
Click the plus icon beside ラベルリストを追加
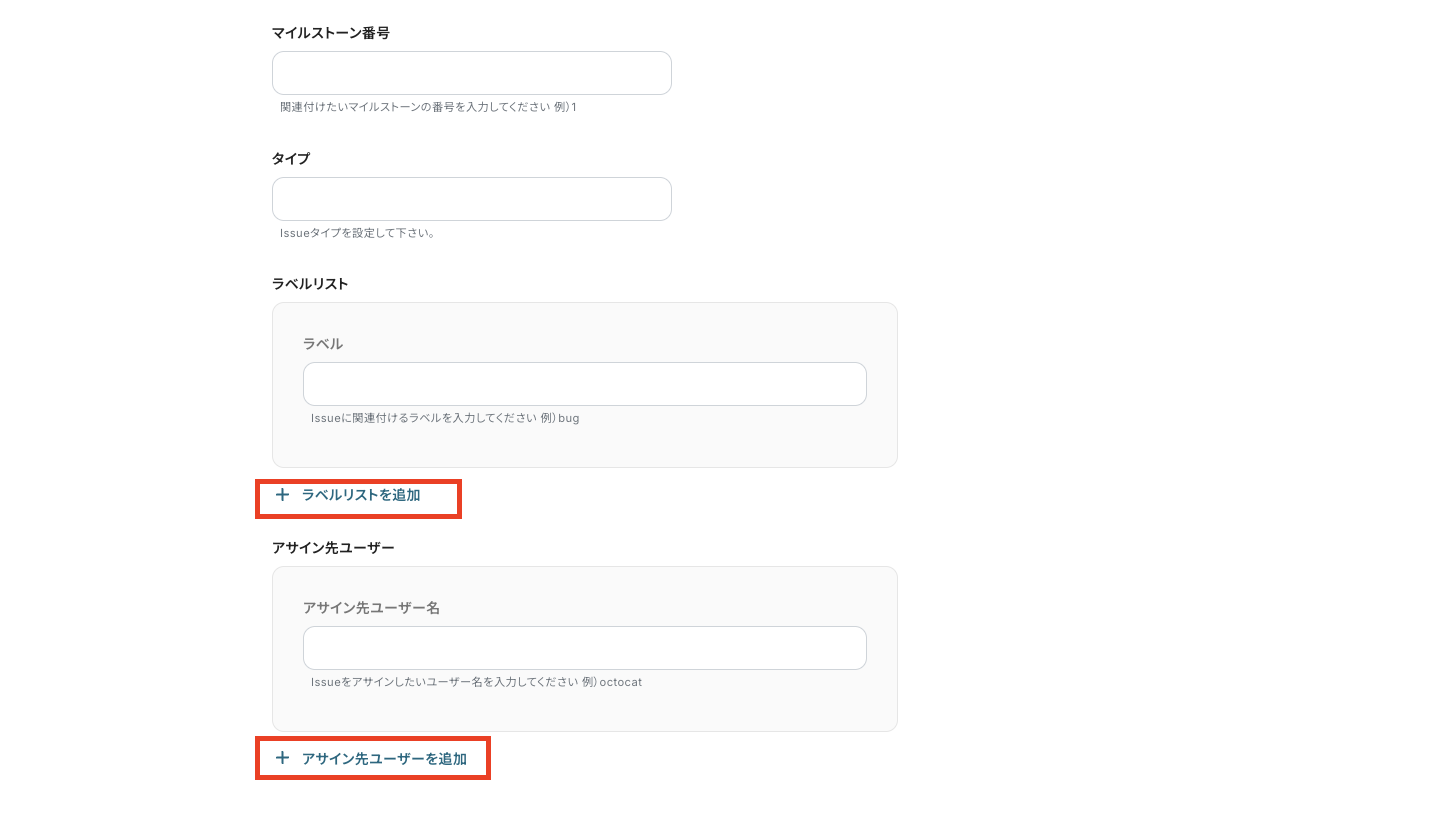282,495
